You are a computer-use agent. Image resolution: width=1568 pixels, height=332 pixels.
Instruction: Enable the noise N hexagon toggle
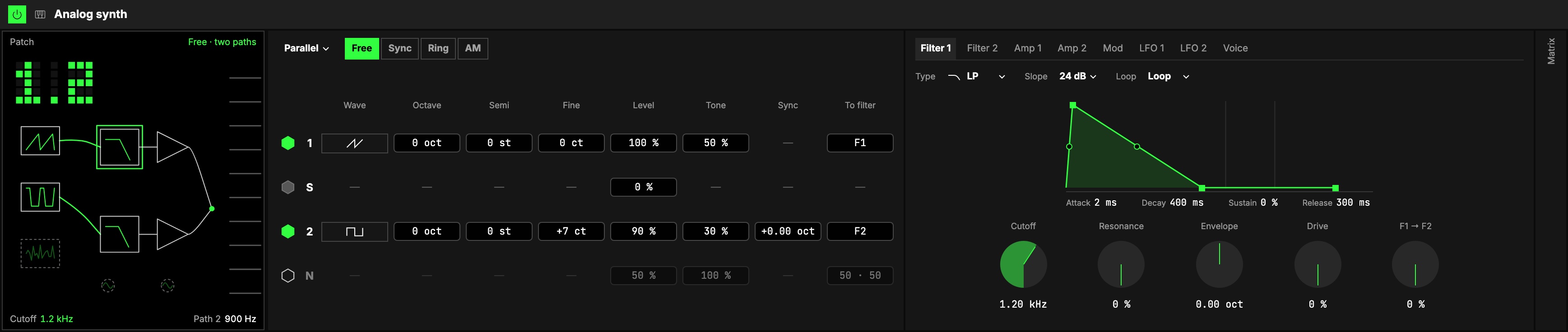(288, 276)
